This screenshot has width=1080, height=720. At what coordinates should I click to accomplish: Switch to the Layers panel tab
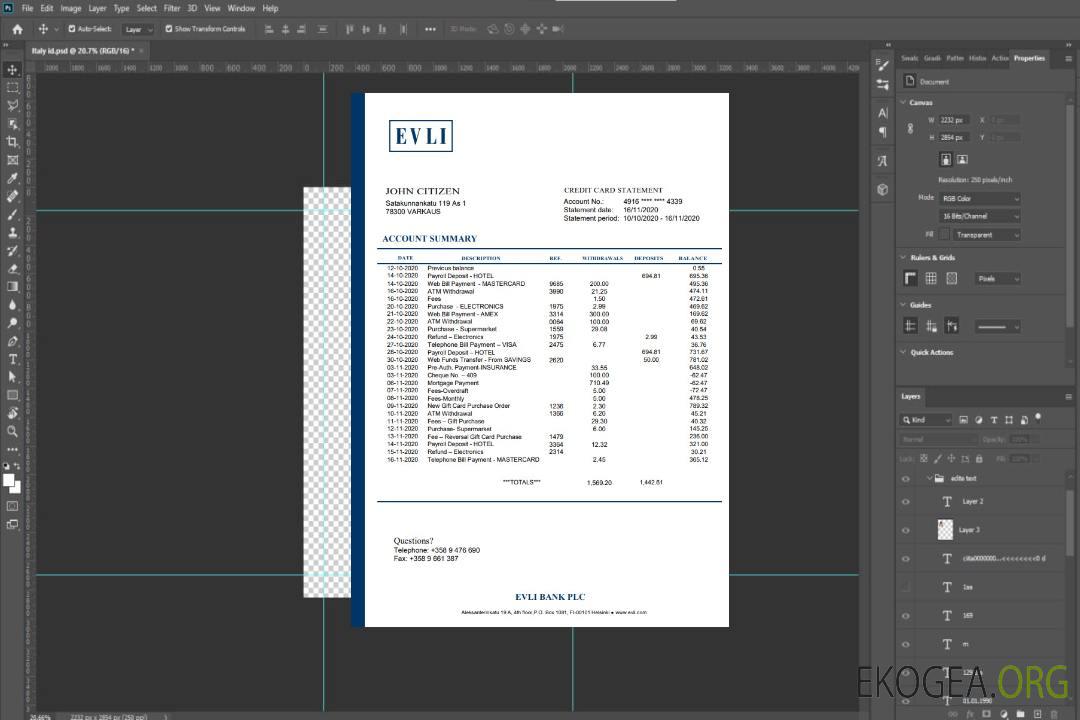[911, 396]
